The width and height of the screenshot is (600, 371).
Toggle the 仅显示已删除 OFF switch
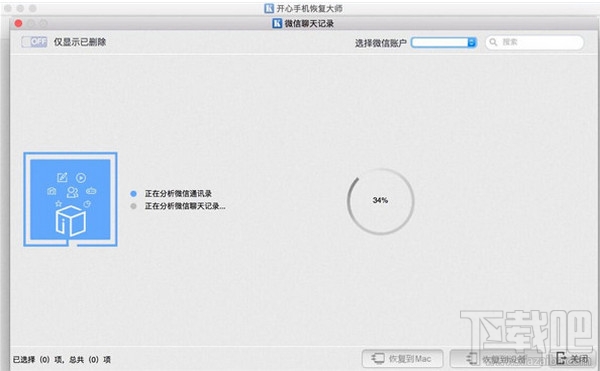pyautogui.click(x=34, y=42)
